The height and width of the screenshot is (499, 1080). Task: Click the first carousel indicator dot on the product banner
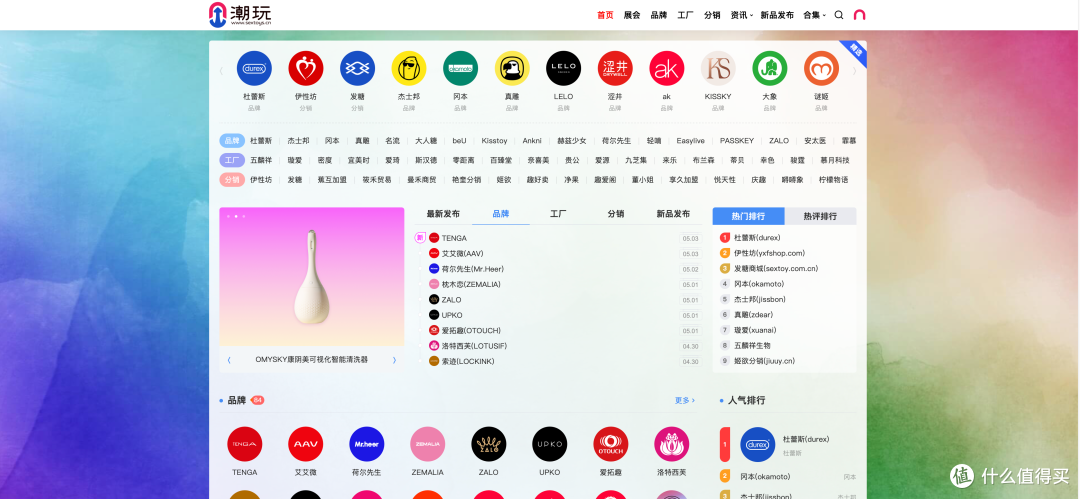tap(228, 216)
